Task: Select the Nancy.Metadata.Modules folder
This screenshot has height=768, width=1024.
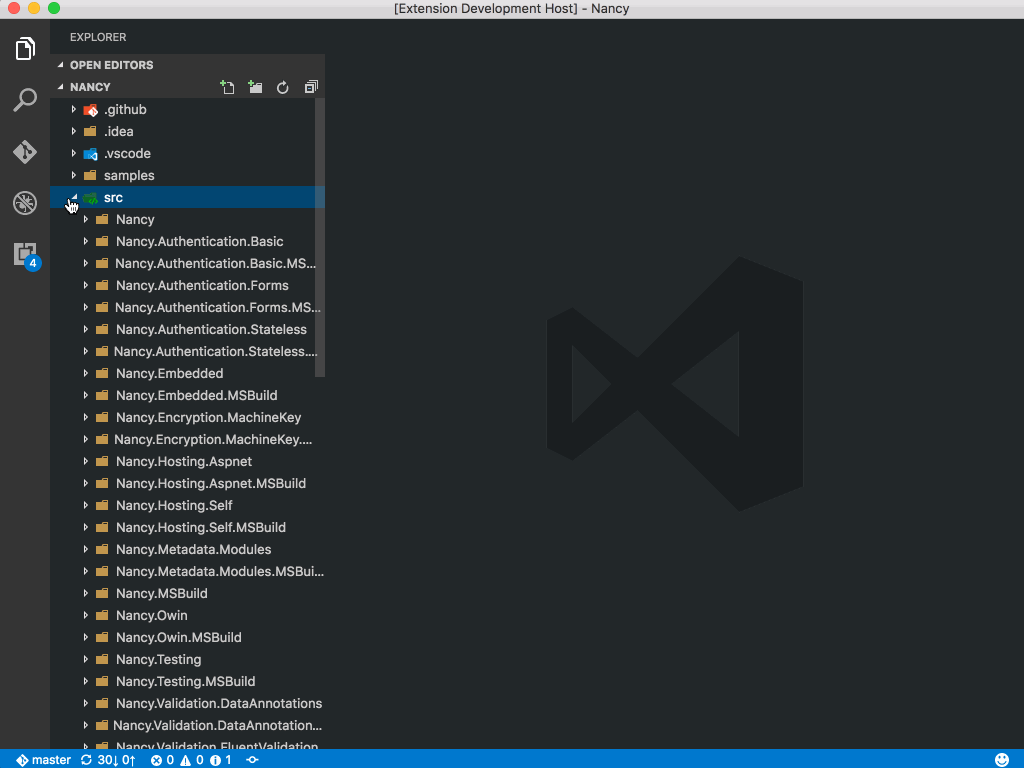Action: pyautogui.click(x=187, y=549)
